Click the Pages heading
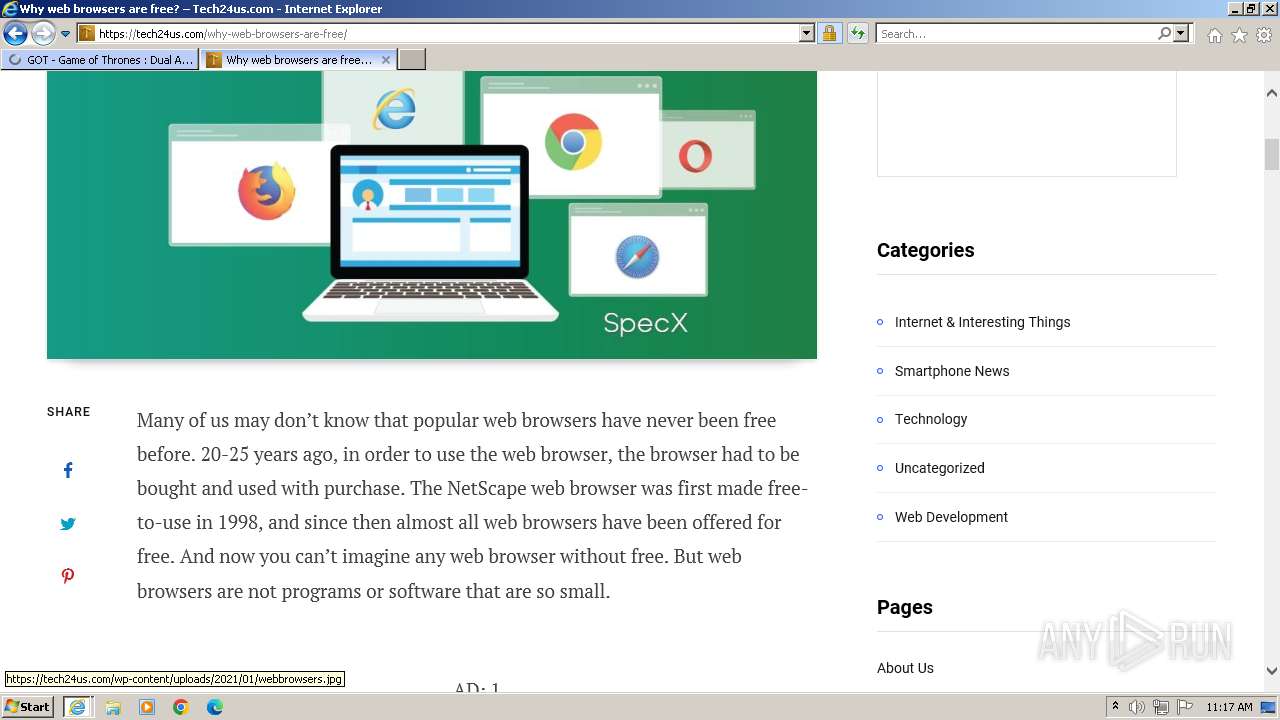 click(x=905, y=607)
